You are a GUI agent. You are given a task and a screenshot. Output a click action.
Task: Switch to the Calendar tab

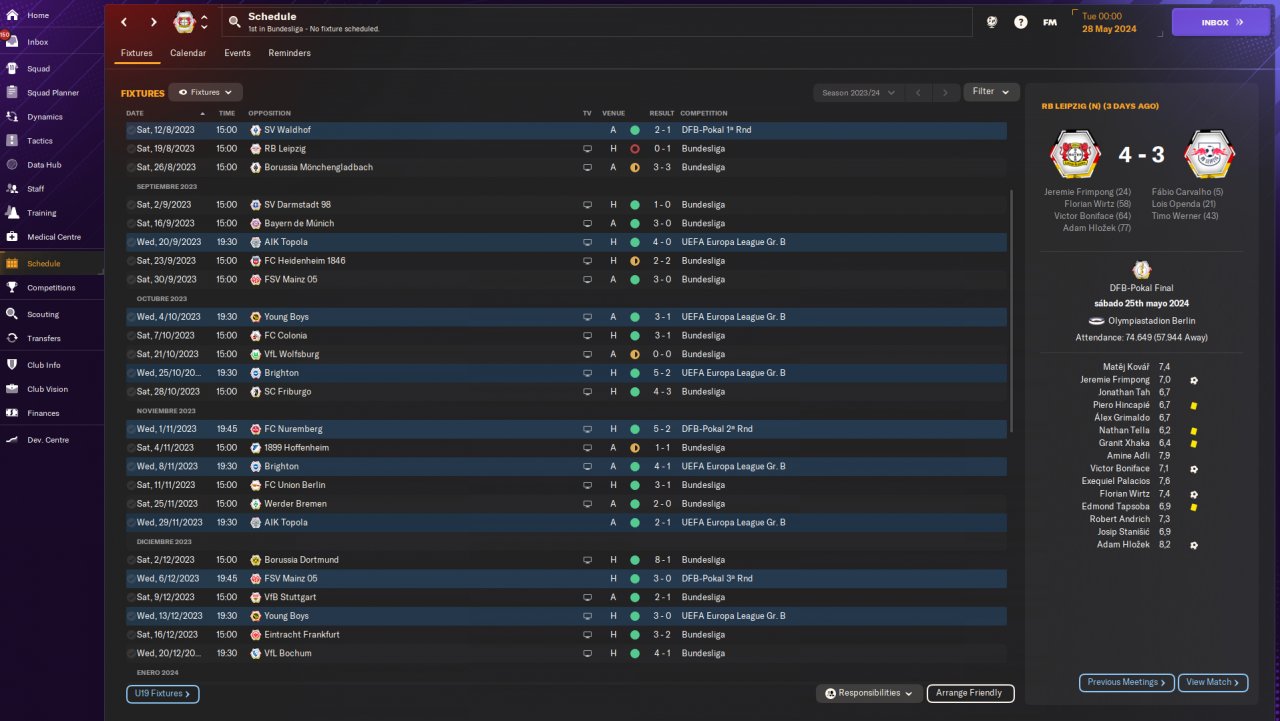[188, 53]
